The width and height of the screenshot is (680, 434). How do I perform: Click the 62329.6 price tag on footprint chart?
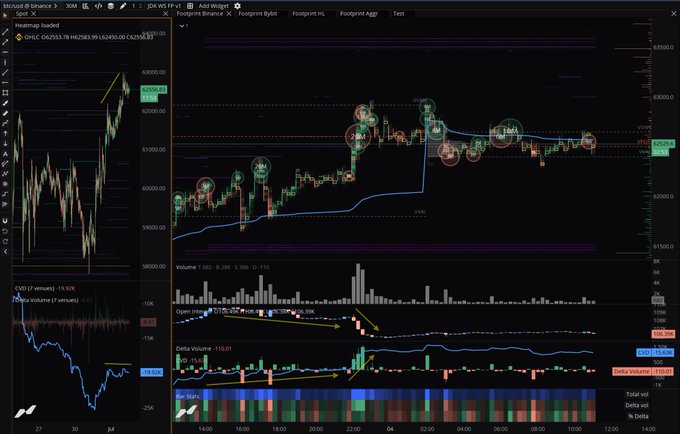click(x=663, y=144)
